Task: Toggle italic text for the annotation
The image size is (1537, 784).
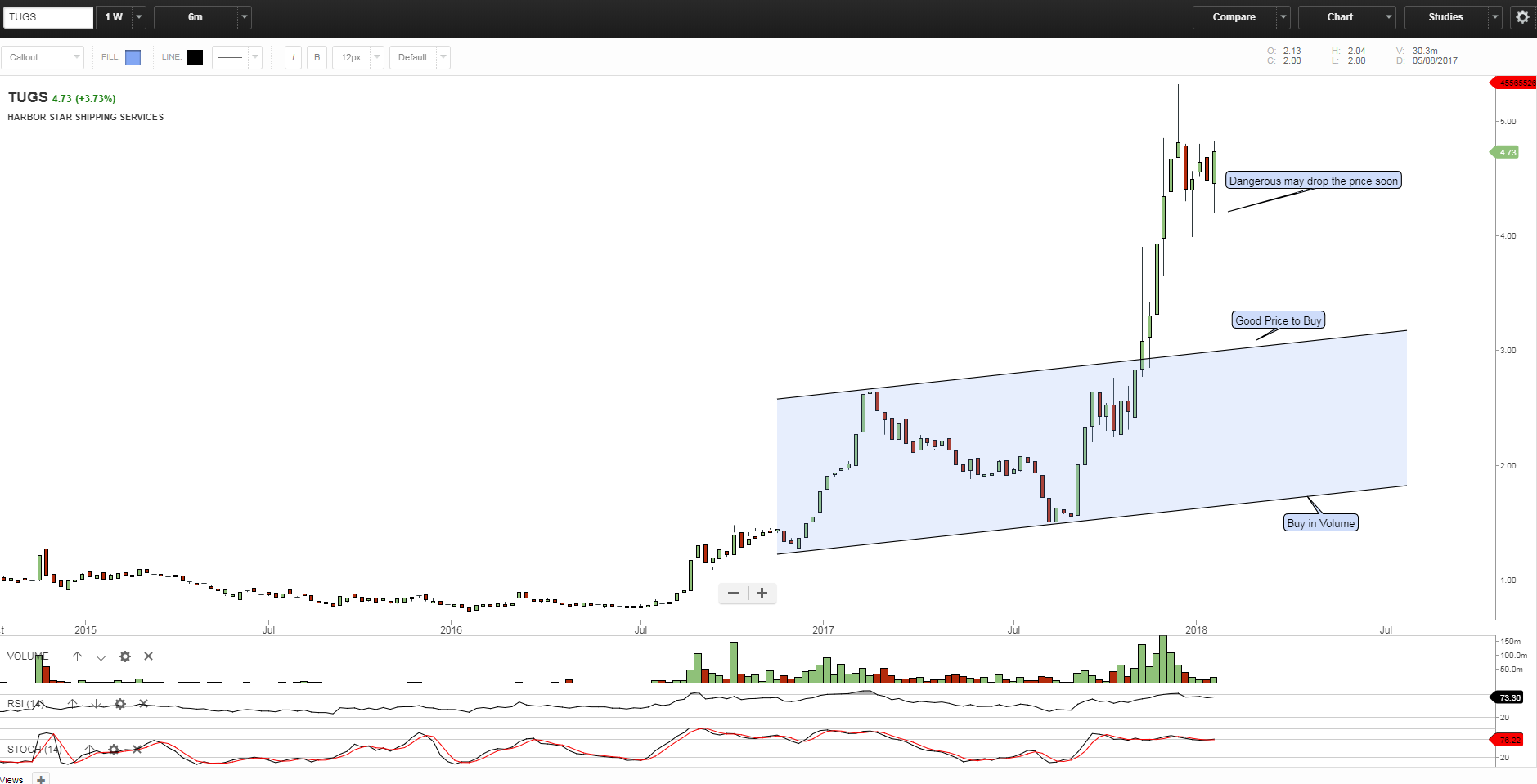Action: point(292,57)
